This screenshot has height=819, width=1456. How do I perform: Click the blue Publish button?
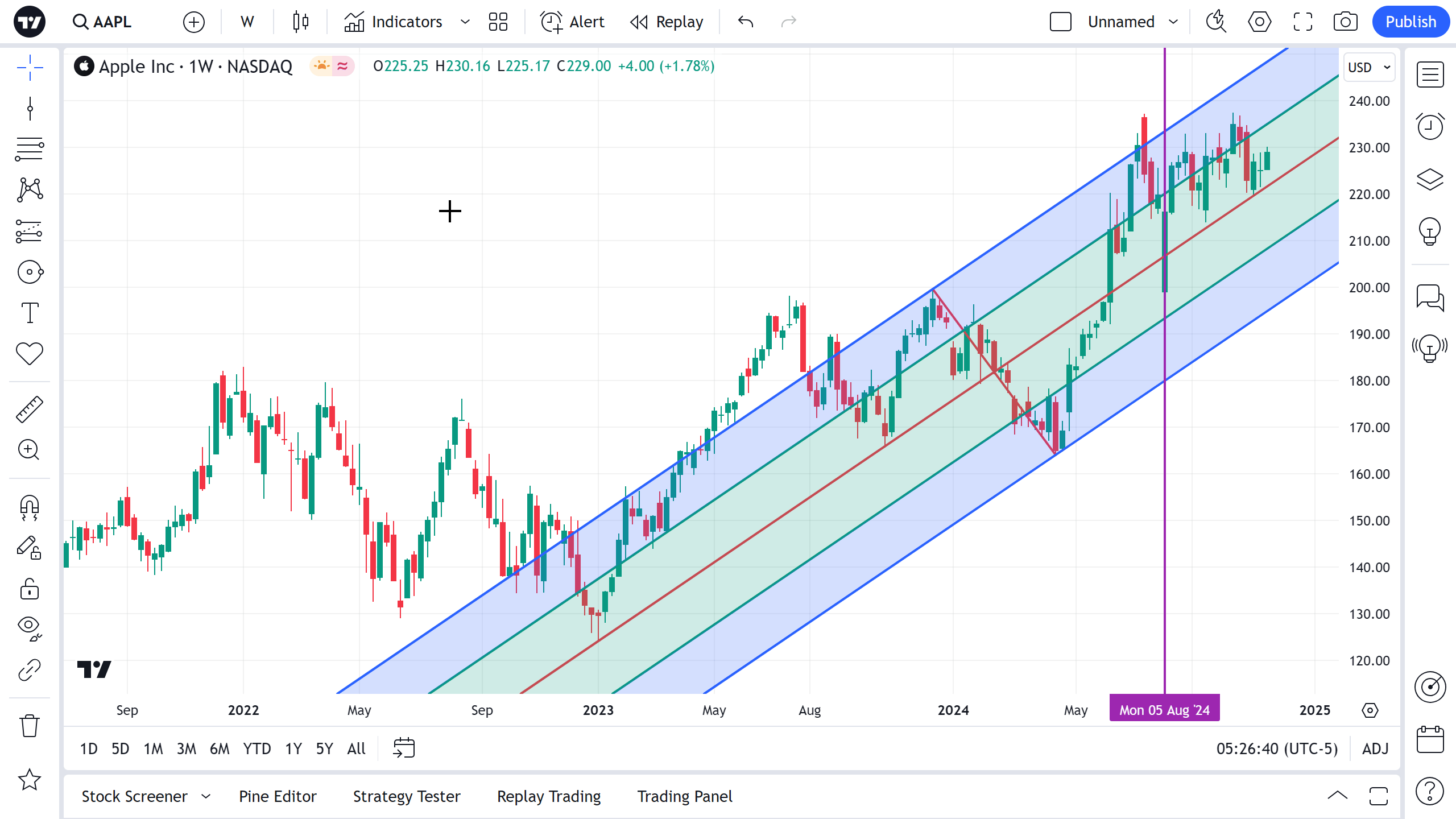(1410, 22)
